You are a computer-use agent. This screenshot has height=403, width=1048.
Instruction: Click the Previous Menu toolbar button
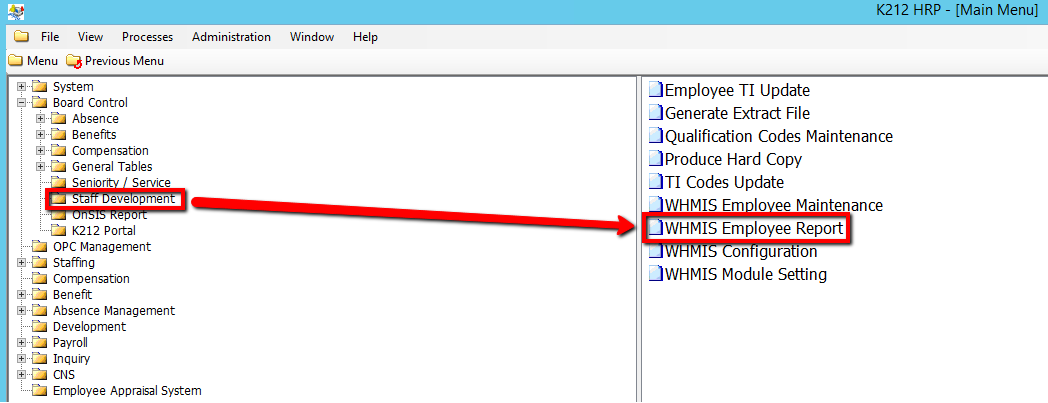click(x=115, y=61)
